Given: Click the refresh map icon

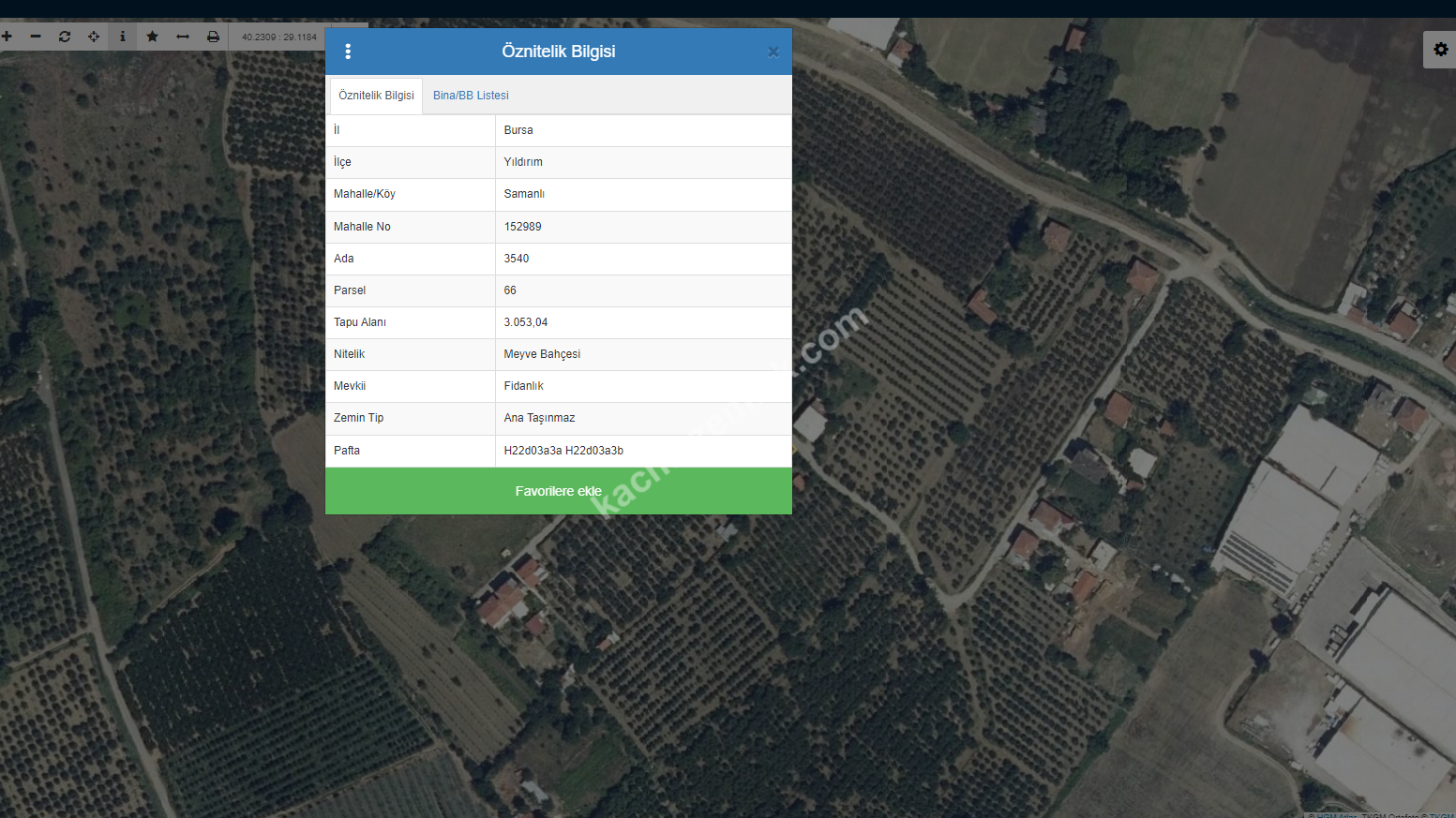Looking at the screenshot, I should click(65, 37).
